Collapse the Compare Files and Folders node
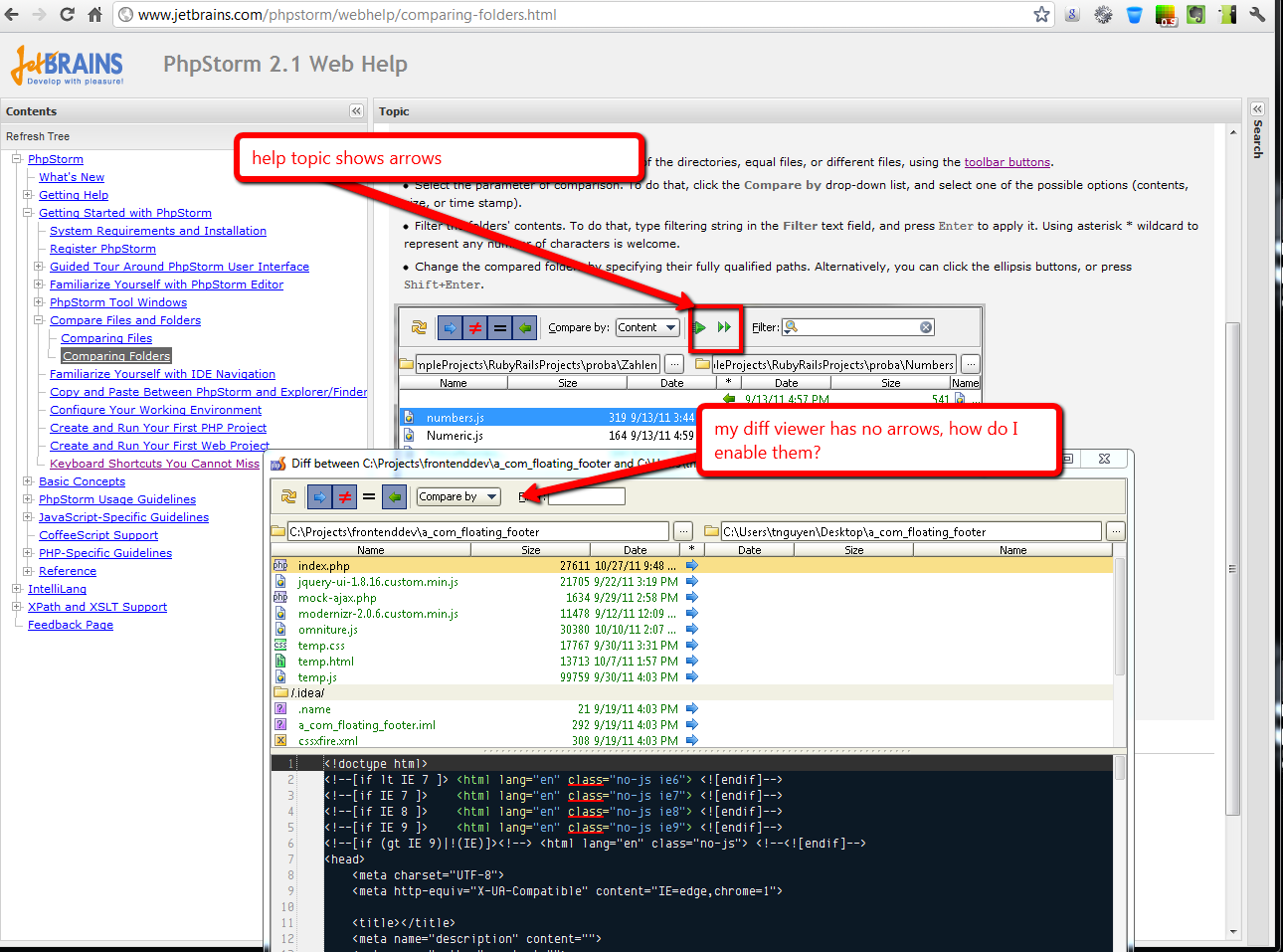Screen dimensions: 1283x952 39,320
